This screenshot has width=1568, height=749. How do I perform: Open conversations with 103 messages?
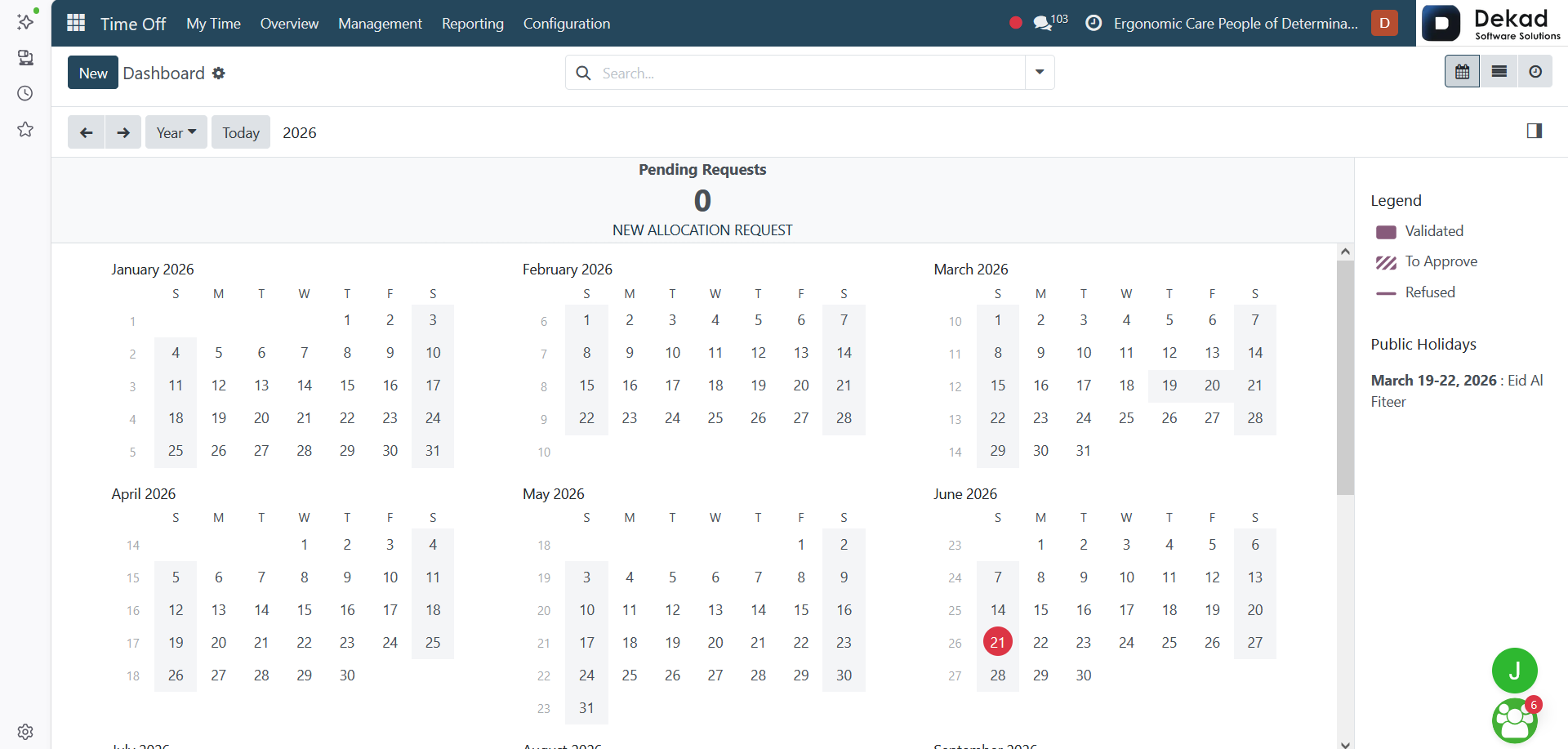(x=1051, y=22)
